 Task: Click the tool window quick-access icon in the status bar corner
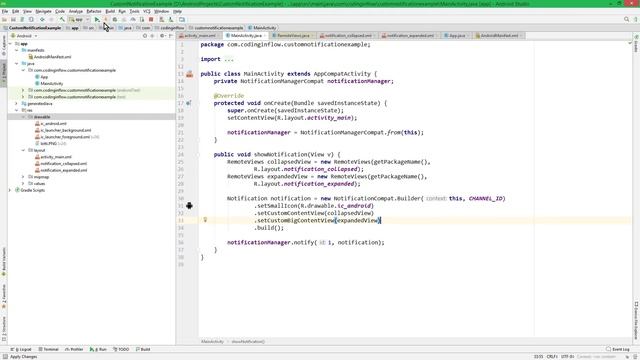click(5, 357)
